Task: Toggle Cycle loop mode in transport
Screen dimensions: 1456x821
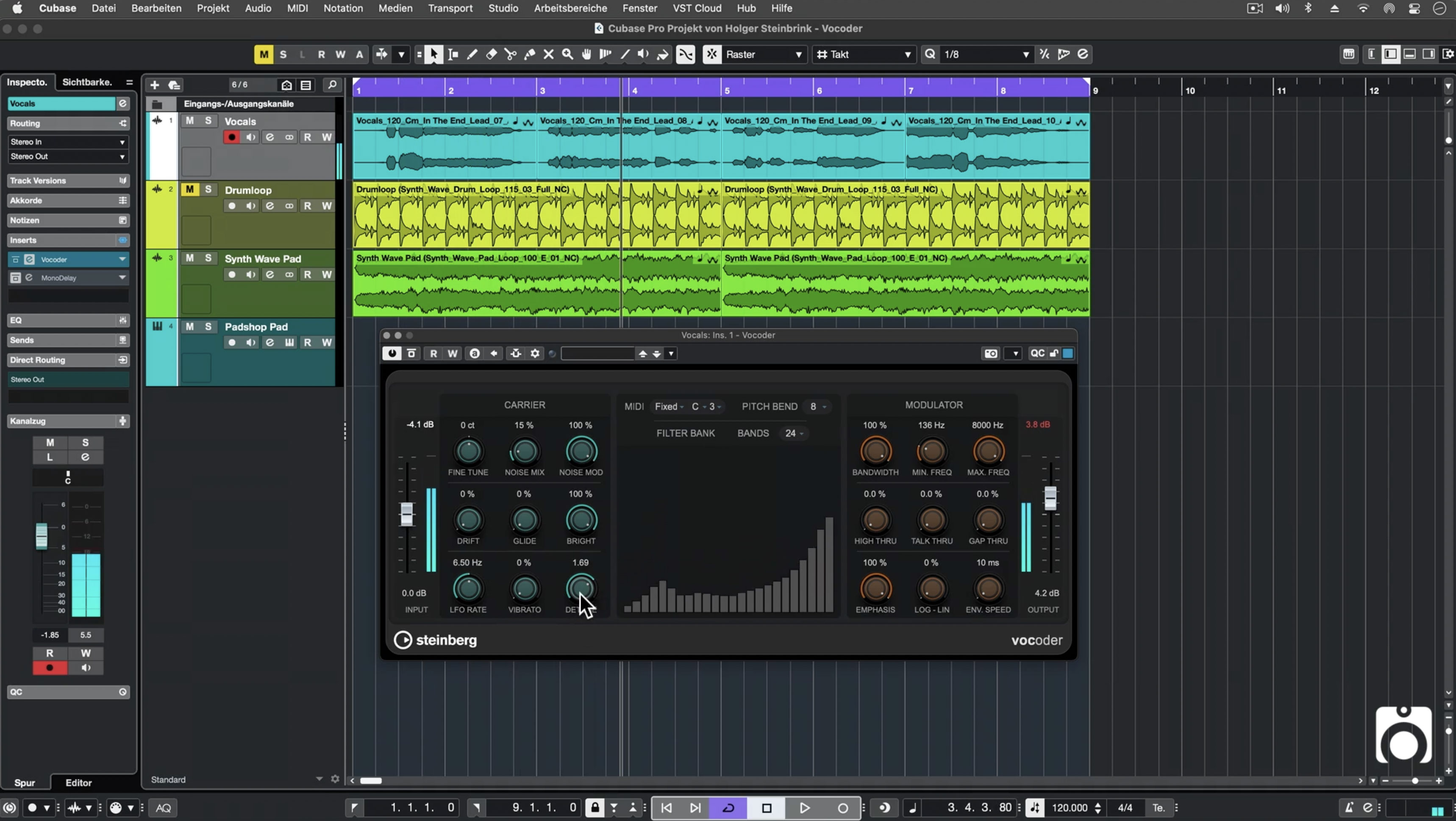Action: click(x=728, y=807)
